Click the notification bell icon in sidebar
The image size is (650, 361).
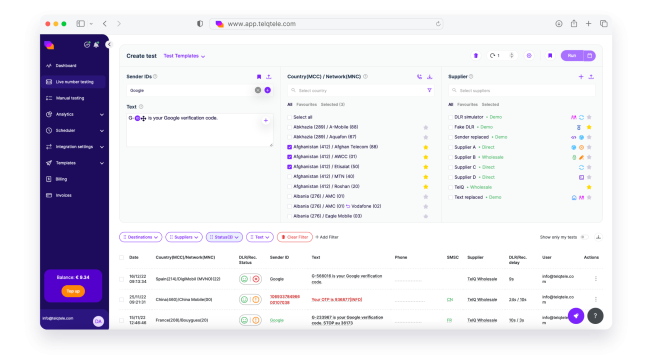(96, 45)
